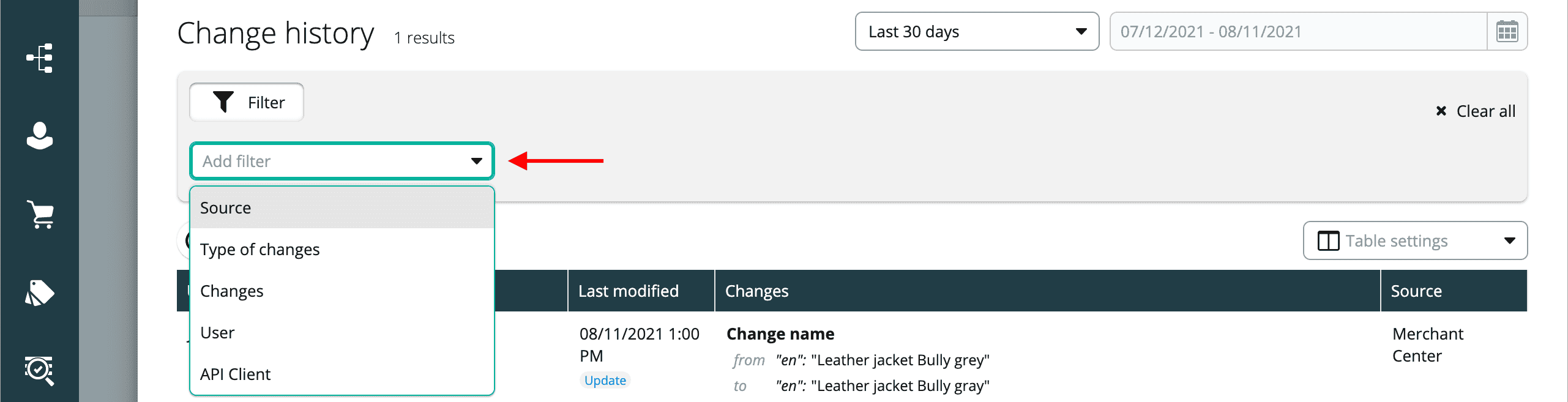Click the Update tag in the row
Viewport: 1568px width, 402px height.
[605, 381]
